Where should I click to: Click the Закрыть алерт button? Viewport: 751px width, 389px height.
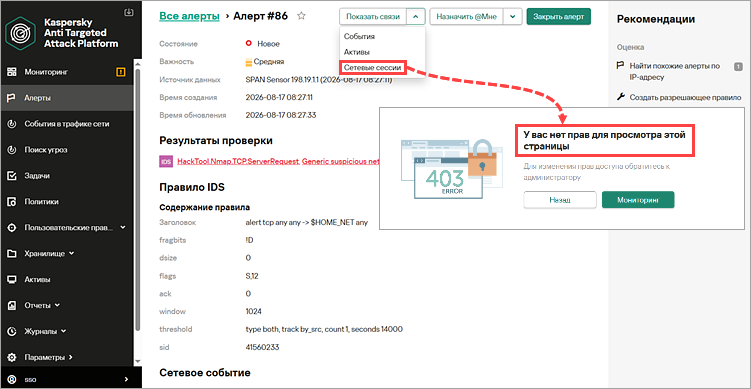558,16
